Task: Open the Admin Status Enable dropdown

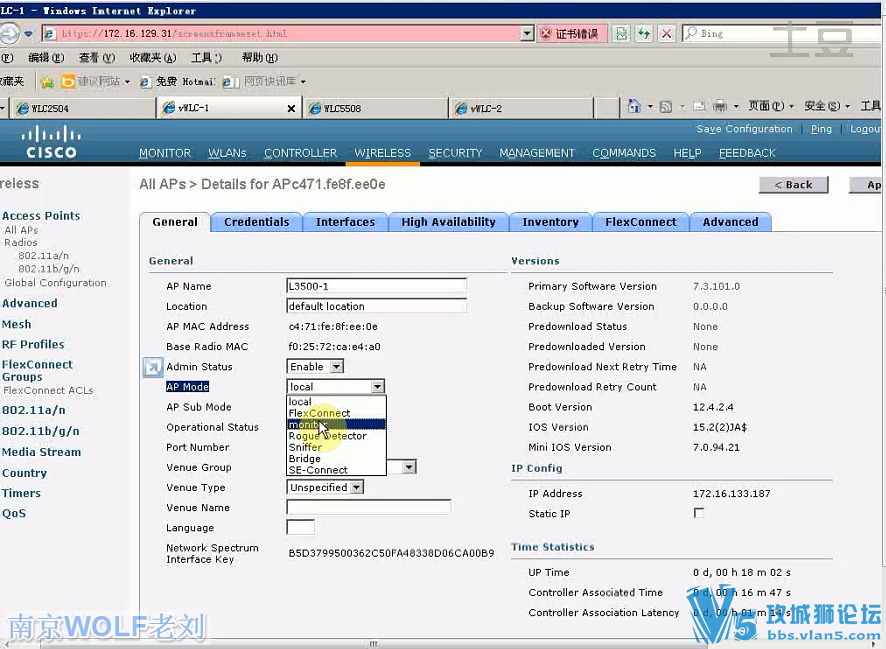Action: pos(315,367)
